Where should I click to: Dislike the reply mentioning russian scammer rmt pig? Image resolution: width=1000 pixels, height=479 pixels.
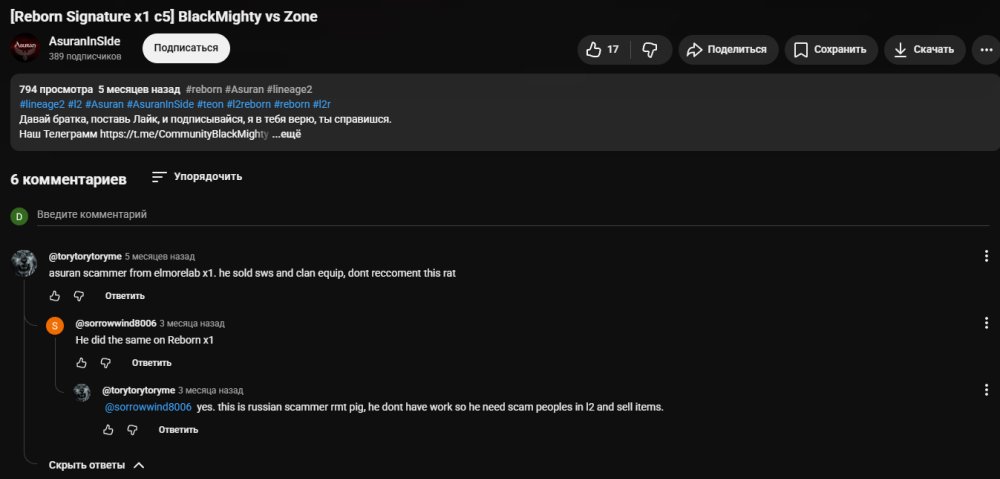[133, 430]
